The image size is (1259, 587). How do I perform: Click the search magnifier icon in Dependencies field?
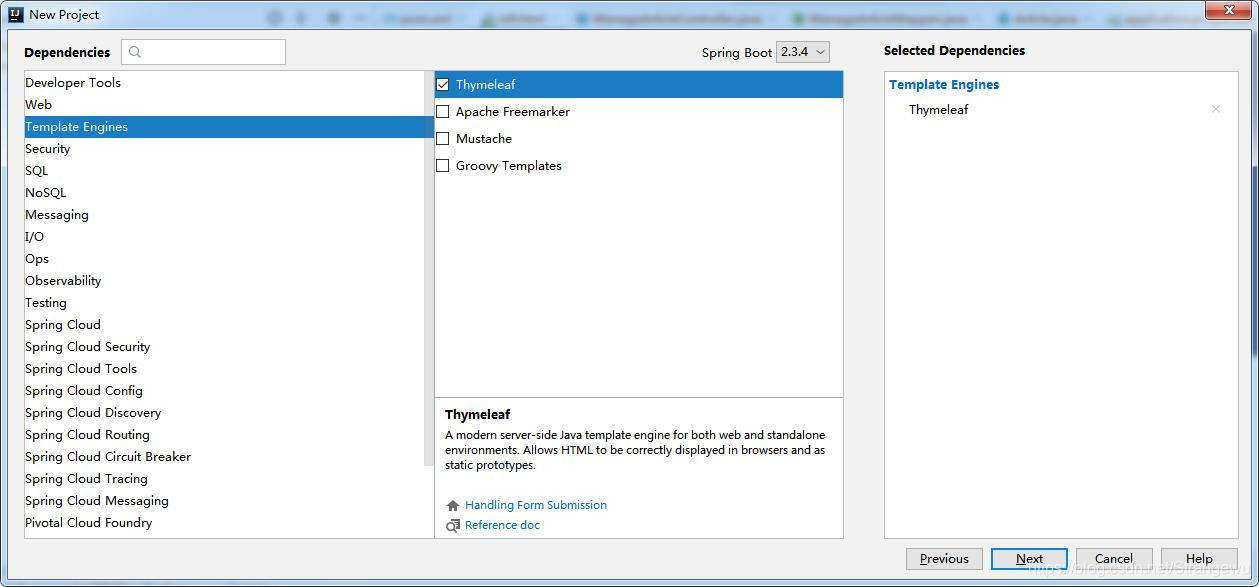pyautogui.click(x=136, y=52)
